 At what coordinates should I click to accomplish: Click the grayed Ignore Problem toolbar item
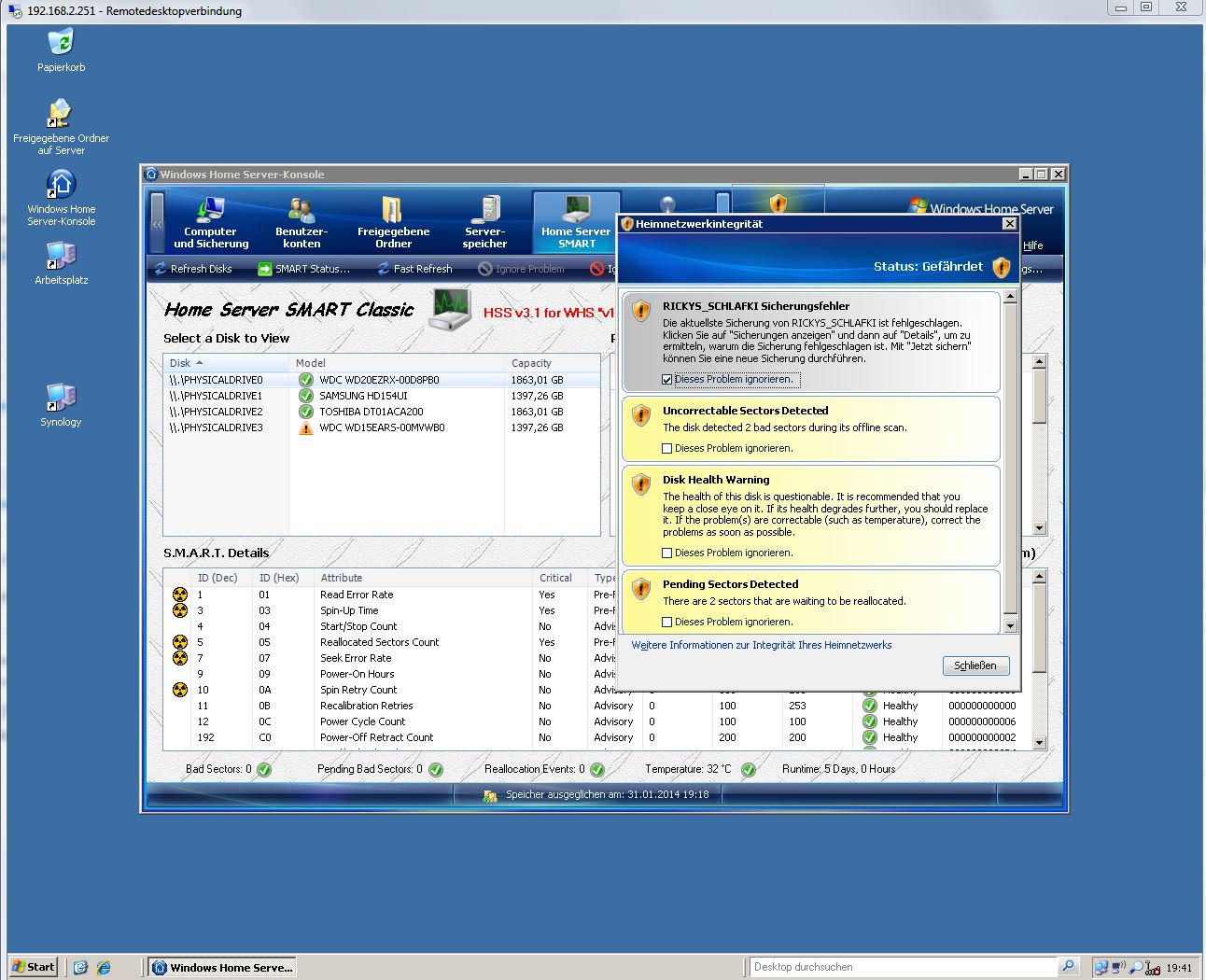click(x=521, y=269)
